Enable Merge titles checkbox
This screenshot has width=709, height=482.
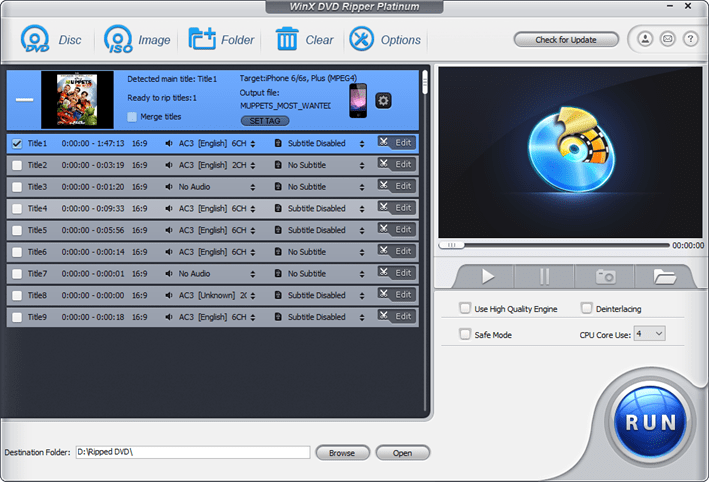[x=132, y=117]
